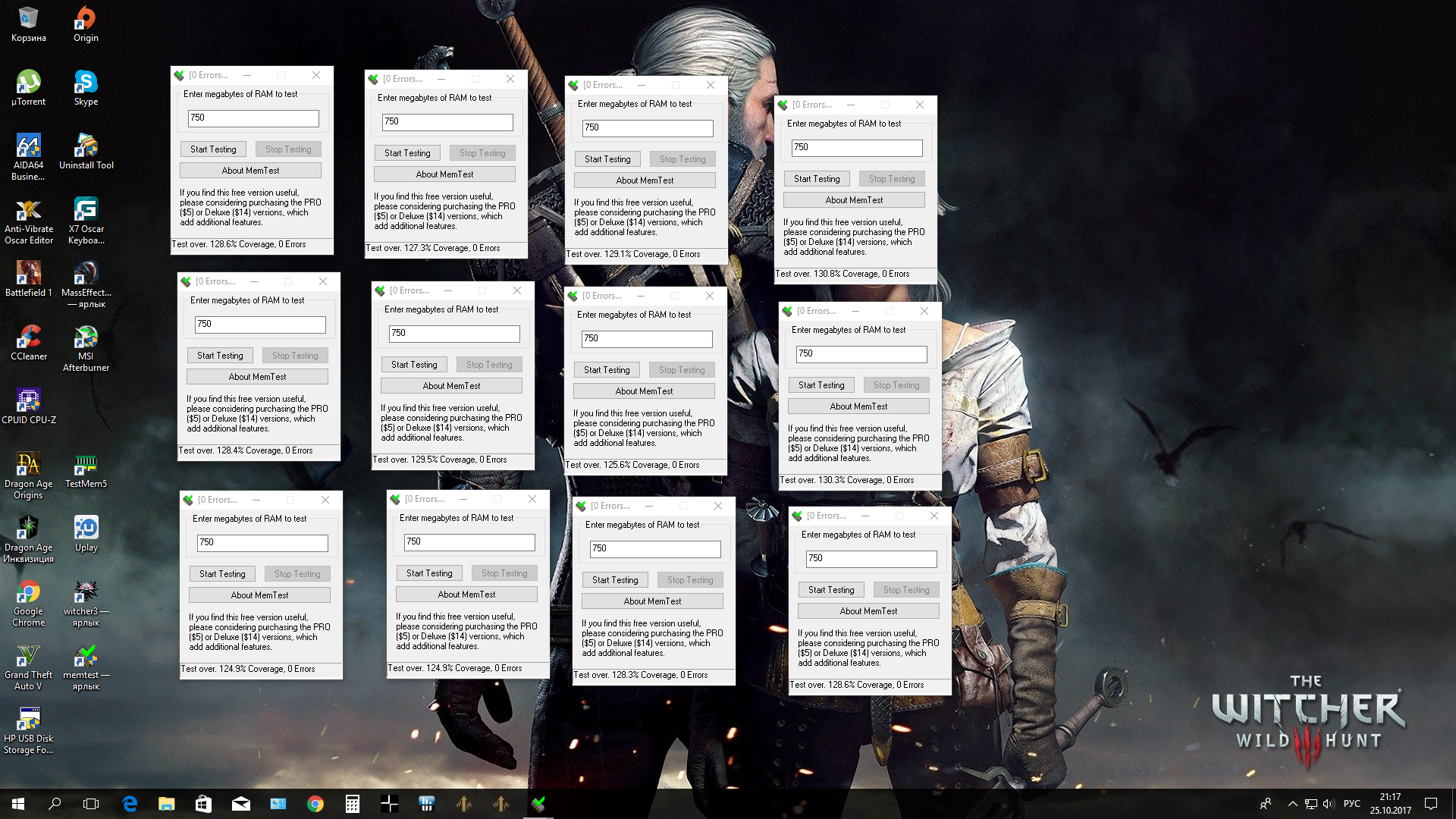Click About MemTest in the 130.8% coverage window
1456x819 pixels.
pyautogui.click(x=854, y=200)
